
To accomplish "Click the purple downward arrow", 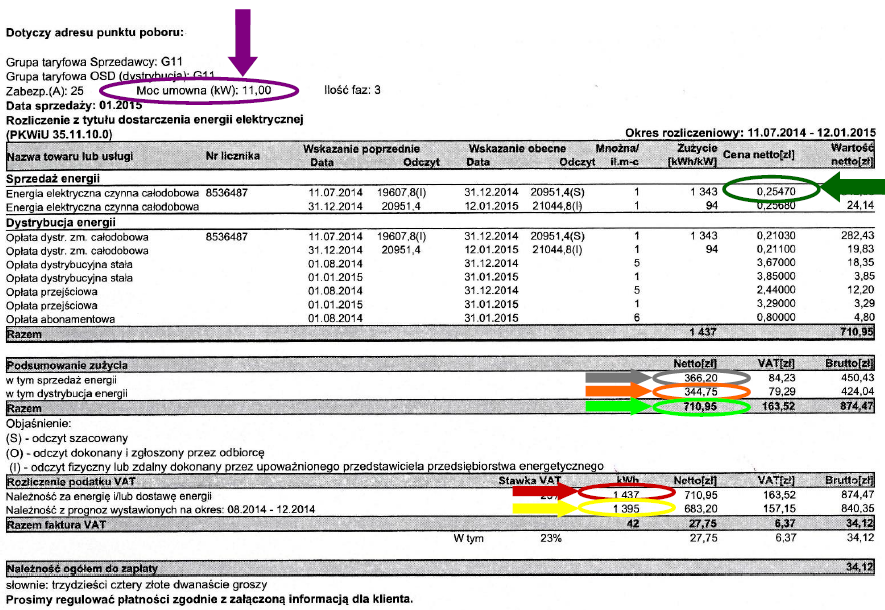I will tap(243, 42).
